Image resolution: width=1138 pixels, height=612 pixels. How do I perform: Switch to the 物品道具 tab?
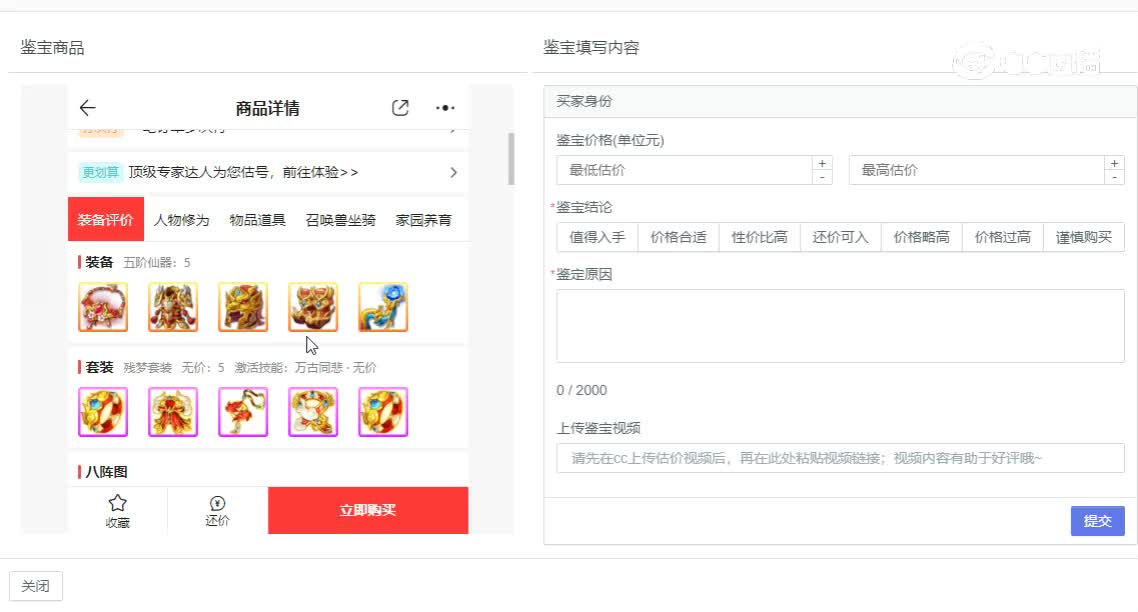(x=258, y=219)
